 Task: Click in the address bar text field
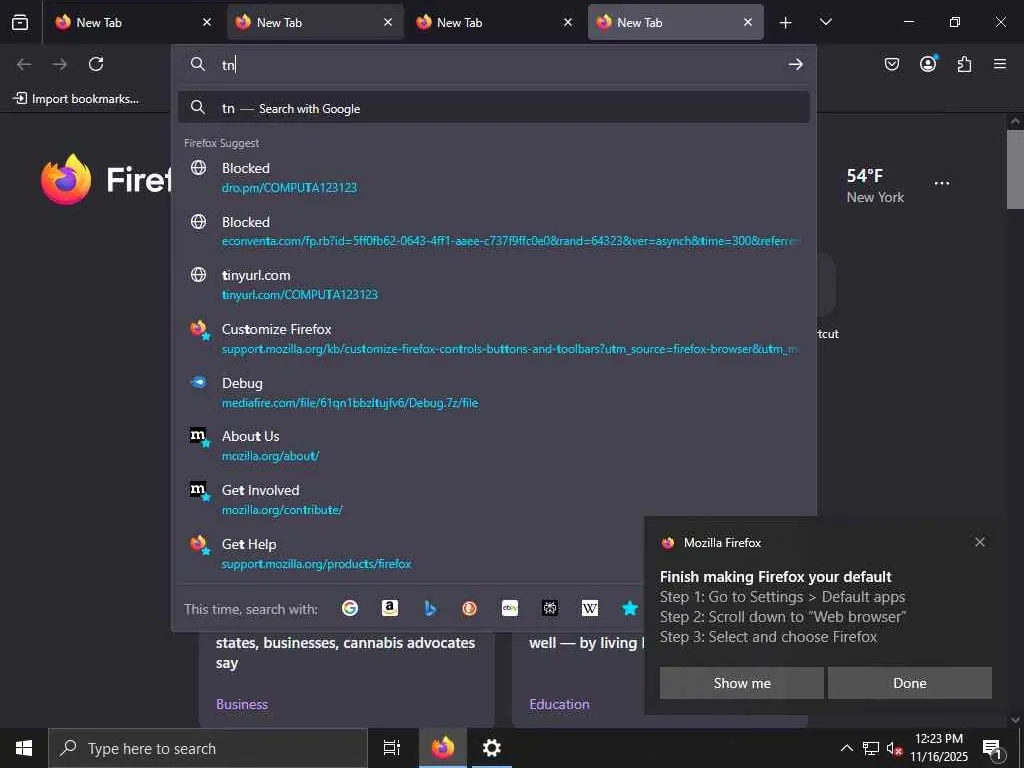(x=500, y=64)
